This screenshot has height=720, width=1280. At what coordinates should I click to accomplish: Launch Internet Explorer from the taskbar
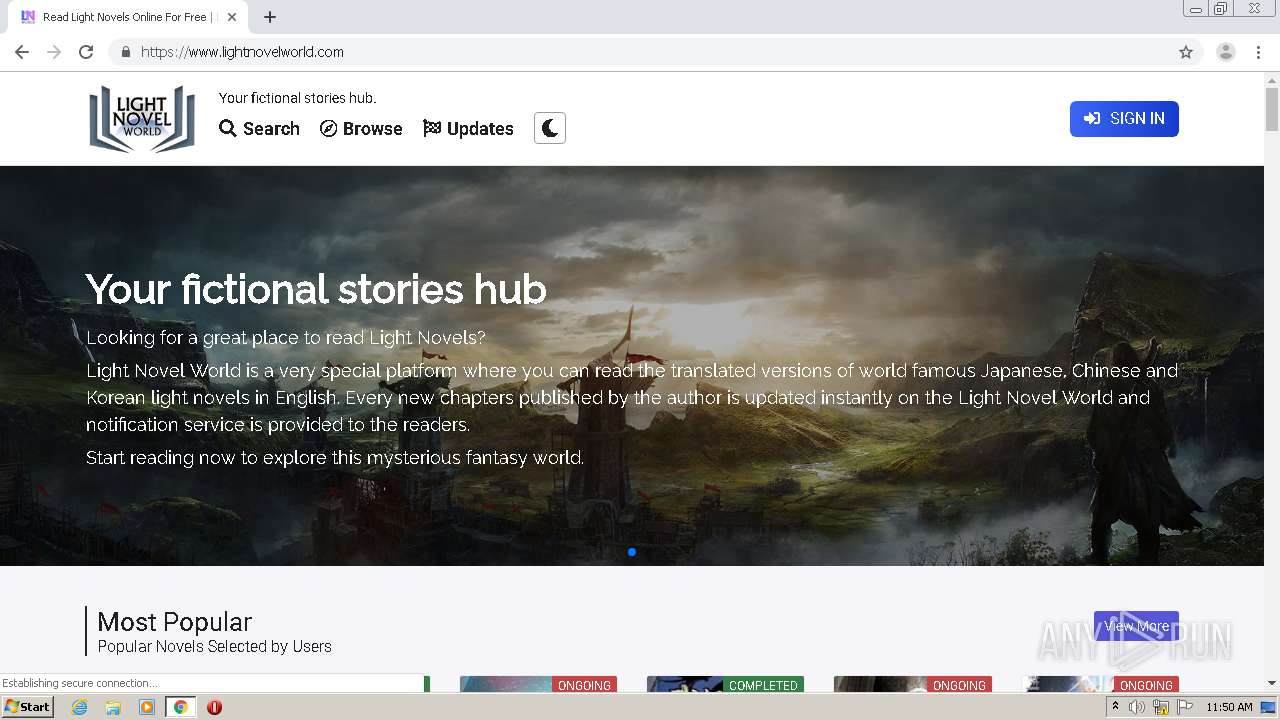click(79, 707)
